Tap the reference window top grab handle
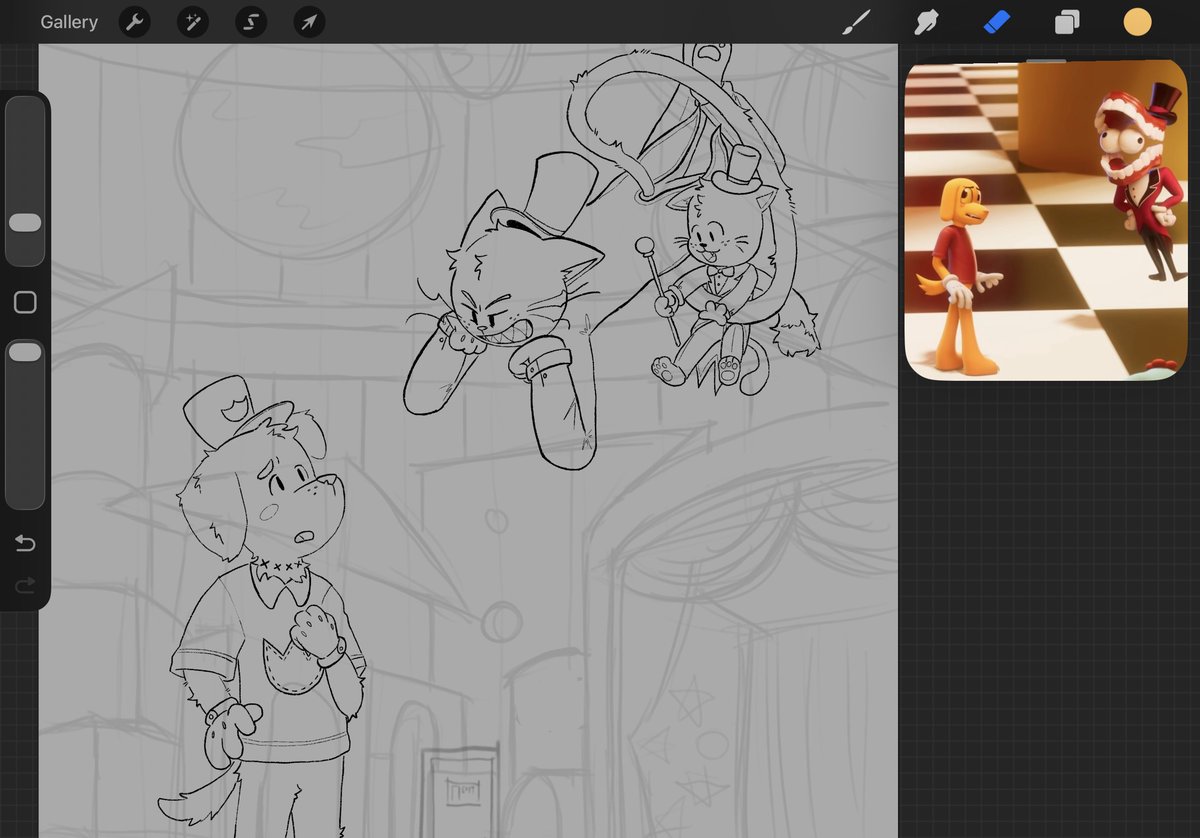The width and height of the screenshot is (1200, 838). click(1046, 62)
